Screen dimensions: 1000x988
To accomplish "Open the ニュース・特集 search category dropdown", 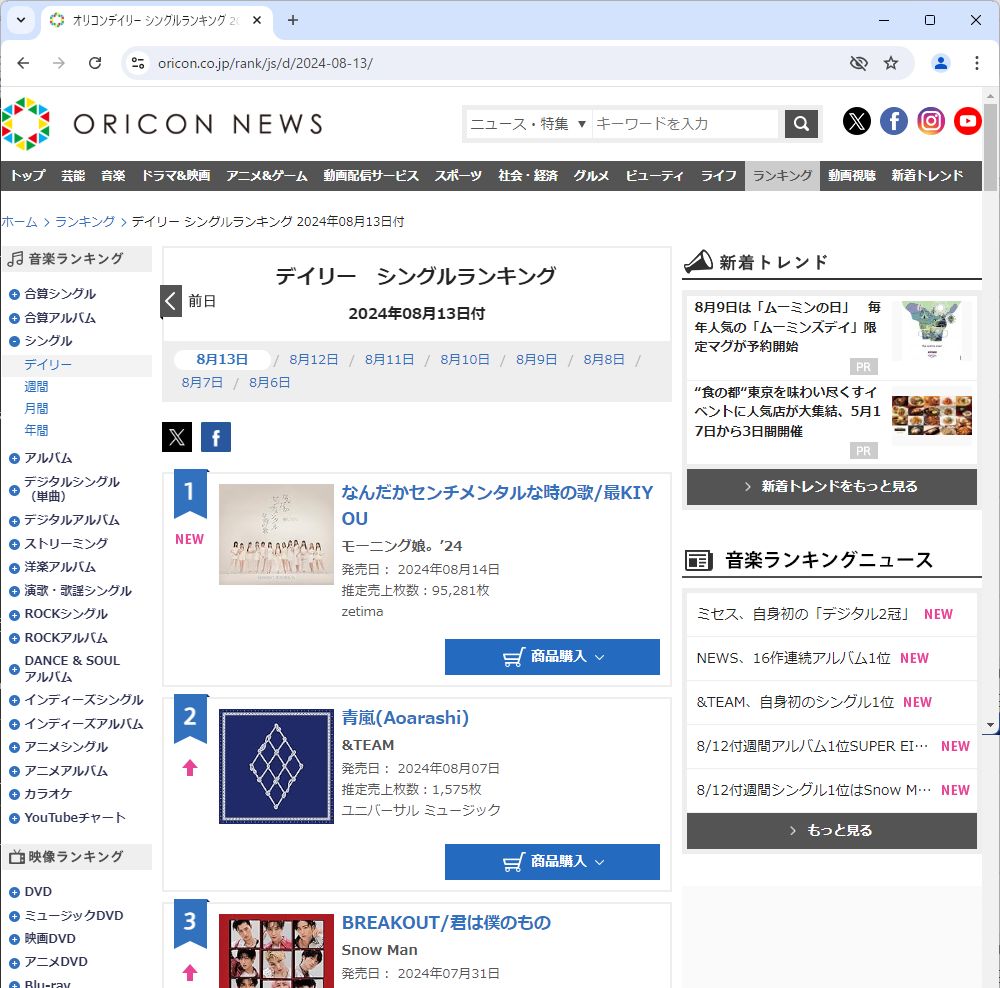I will [528, 124].
